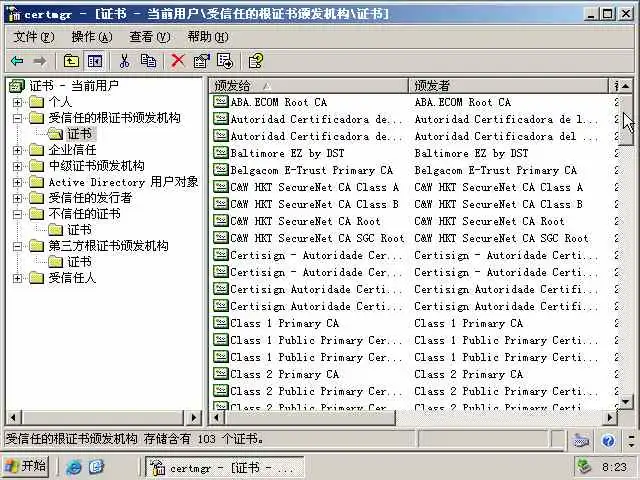
Task: Toggle the Show/Hide console tree icon
Action: coord(95,61)
